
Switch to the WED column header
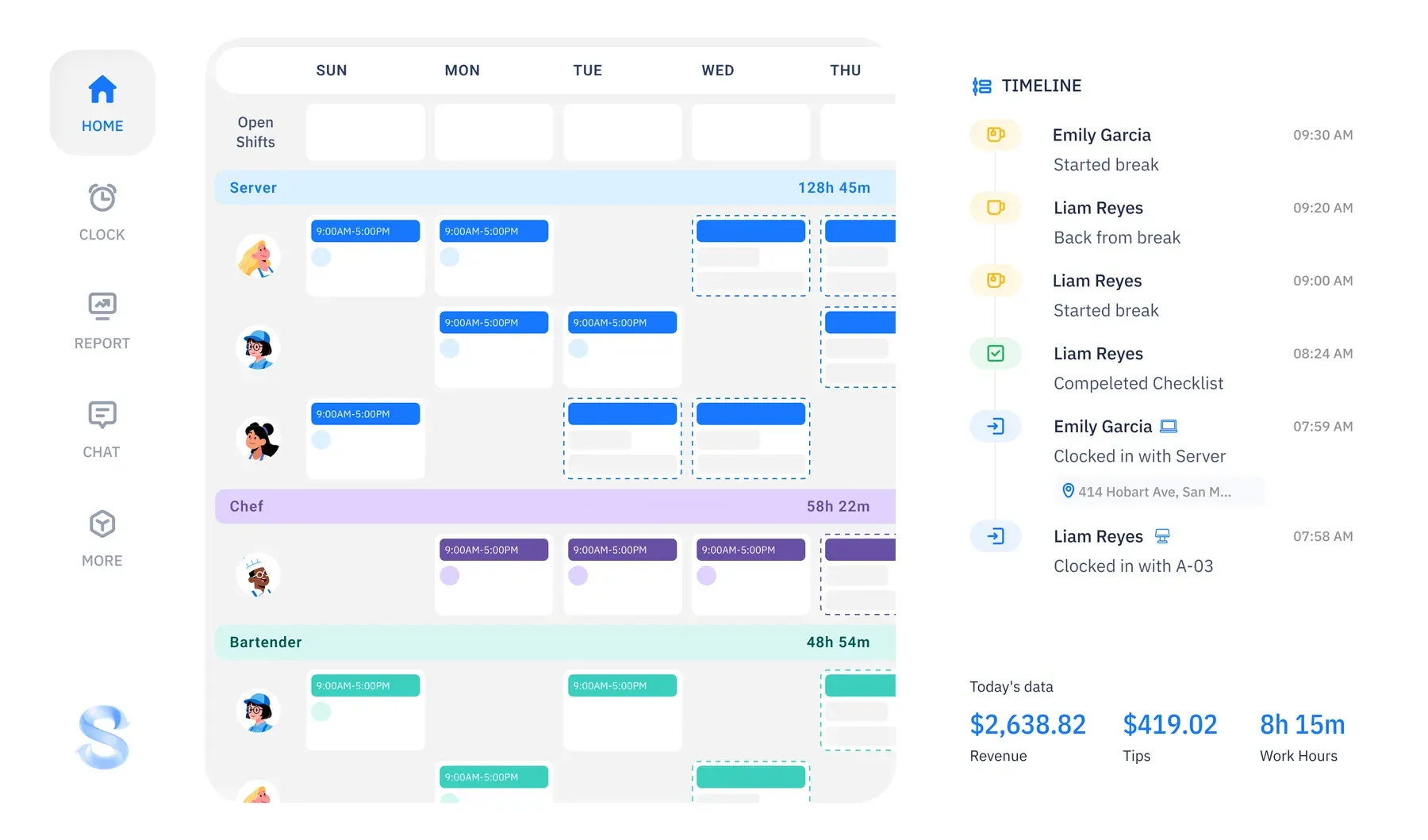point(717,70)
